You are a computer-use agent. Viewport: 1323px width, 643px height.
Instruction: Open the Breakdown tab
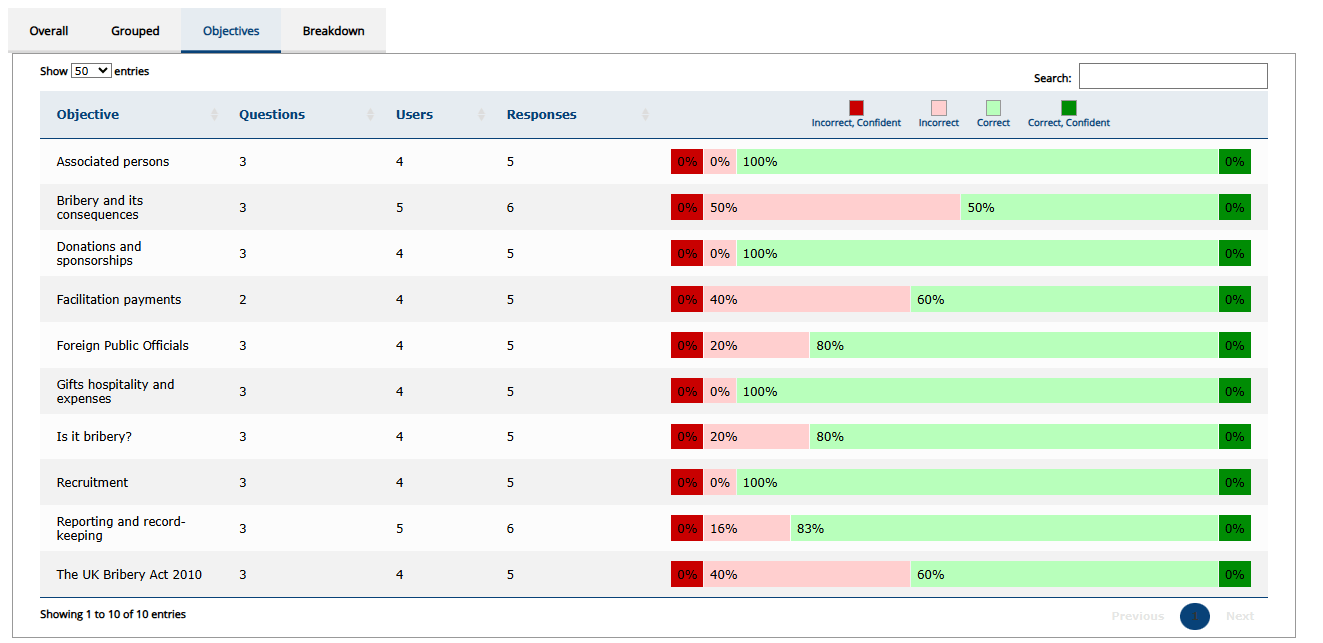[x=333, y=31]
